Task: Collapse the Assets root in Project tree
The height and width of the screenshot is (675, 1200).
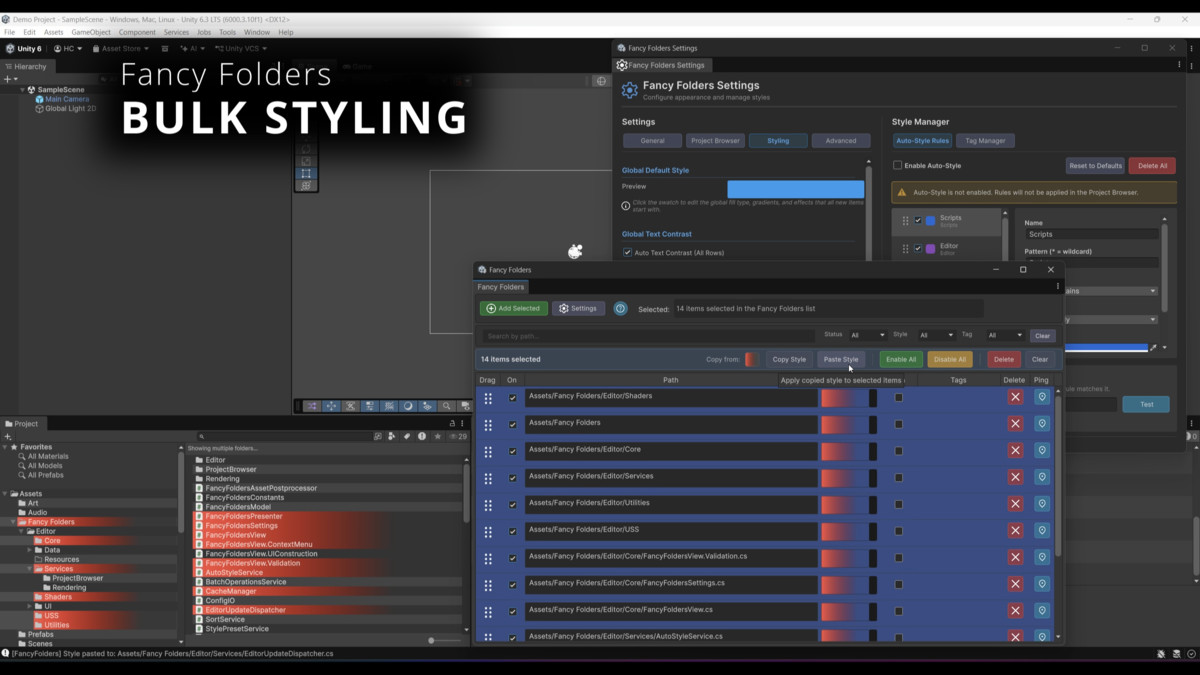Action: point(6,494)
